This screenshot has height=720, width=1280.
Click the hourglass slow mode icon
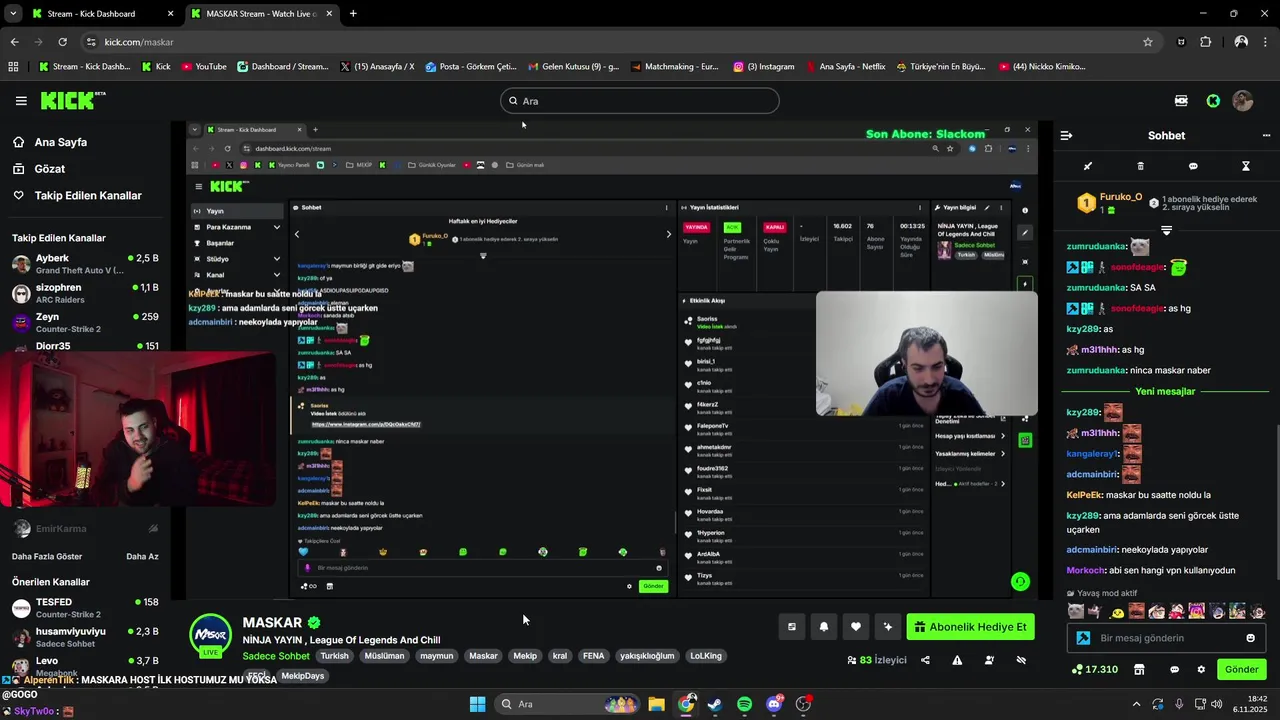point(1246,166)
